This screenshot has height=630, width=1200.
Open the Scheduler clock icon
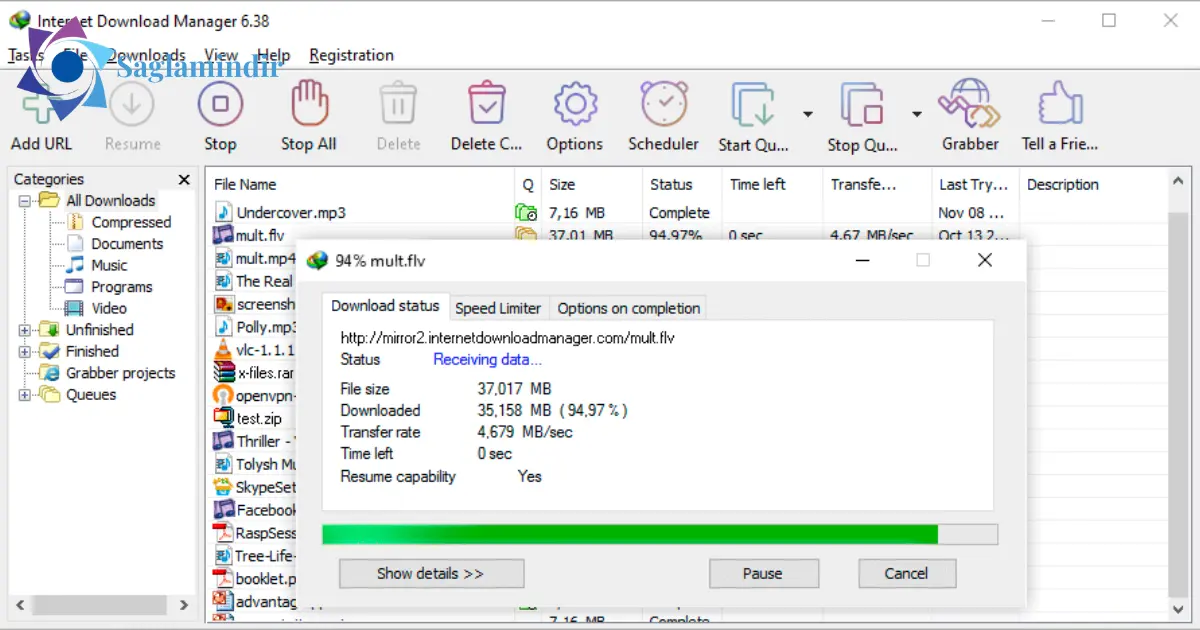(663, 103)
